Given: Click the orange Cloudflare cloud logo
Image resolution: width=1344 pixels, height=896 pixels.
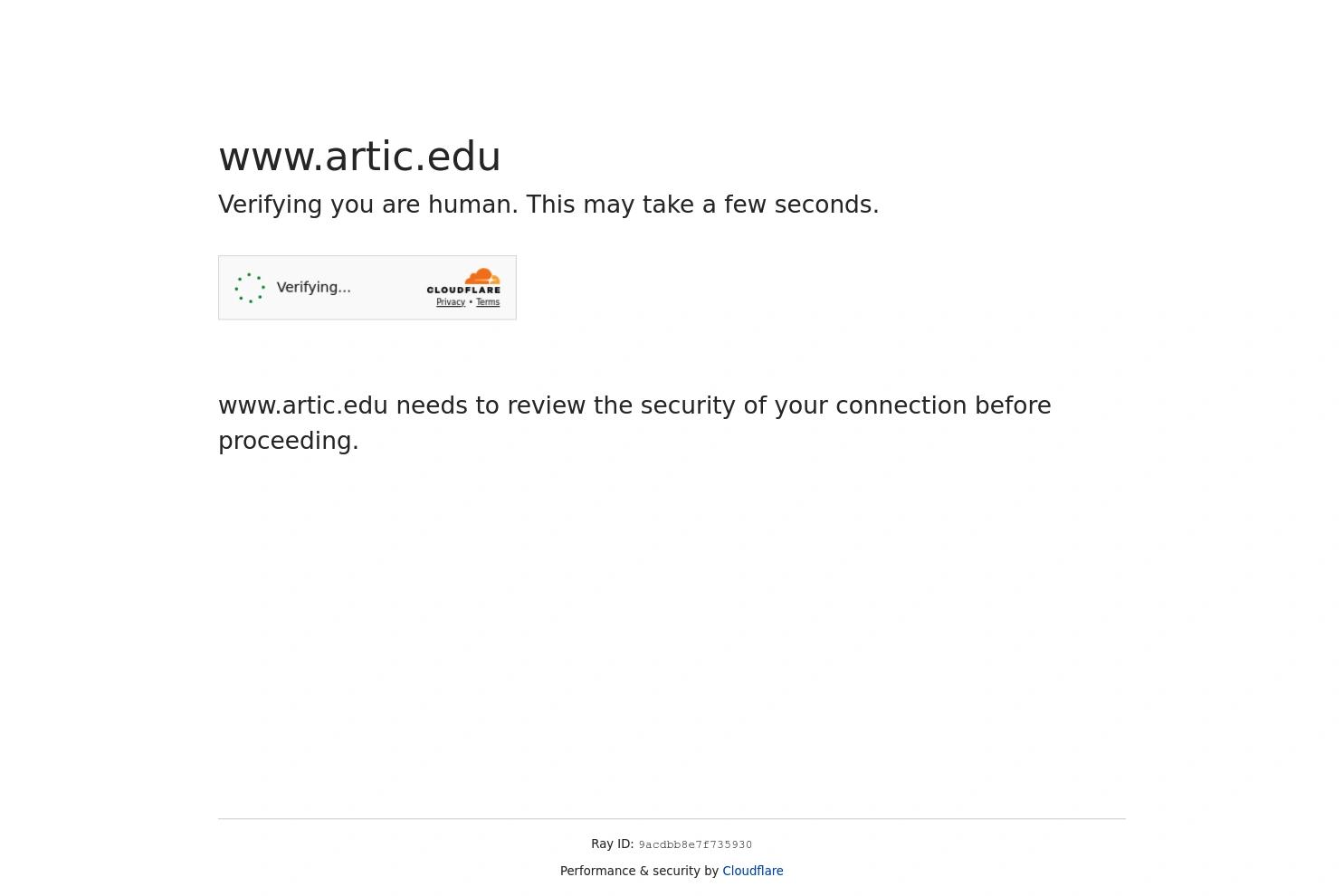Looking at the screenshot, I should (482, 276).
